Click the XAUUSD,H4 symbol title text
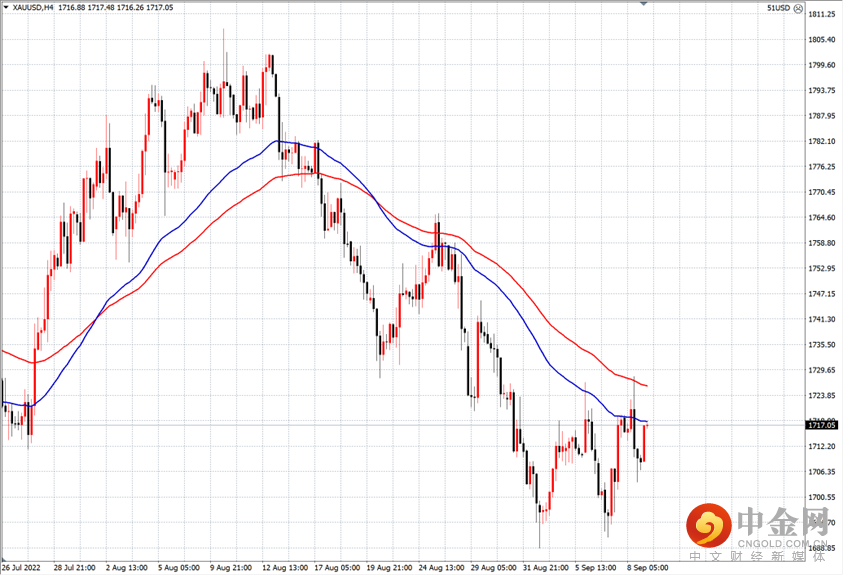The width and height of the screenshot is (843, 575). coord(33,8)
